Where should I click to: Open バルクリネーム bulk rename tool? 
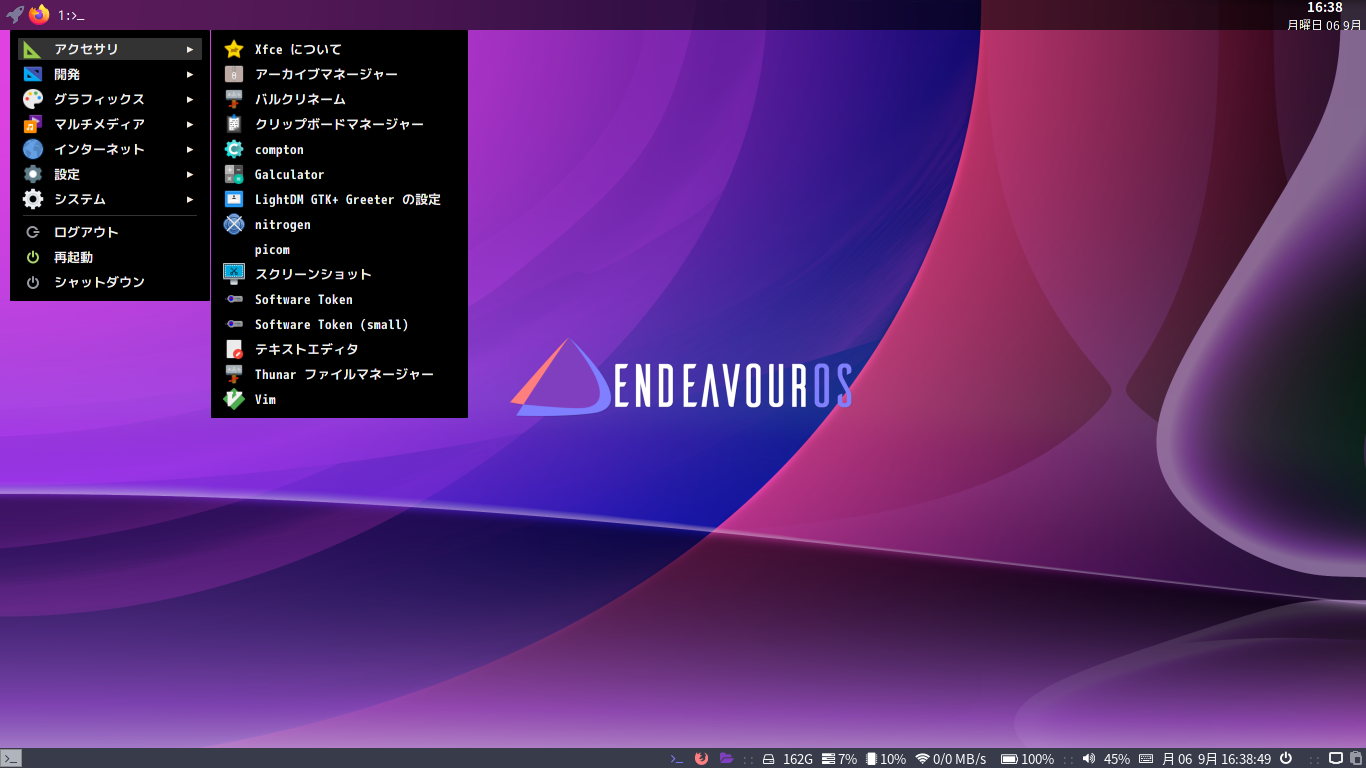[339, 99]
